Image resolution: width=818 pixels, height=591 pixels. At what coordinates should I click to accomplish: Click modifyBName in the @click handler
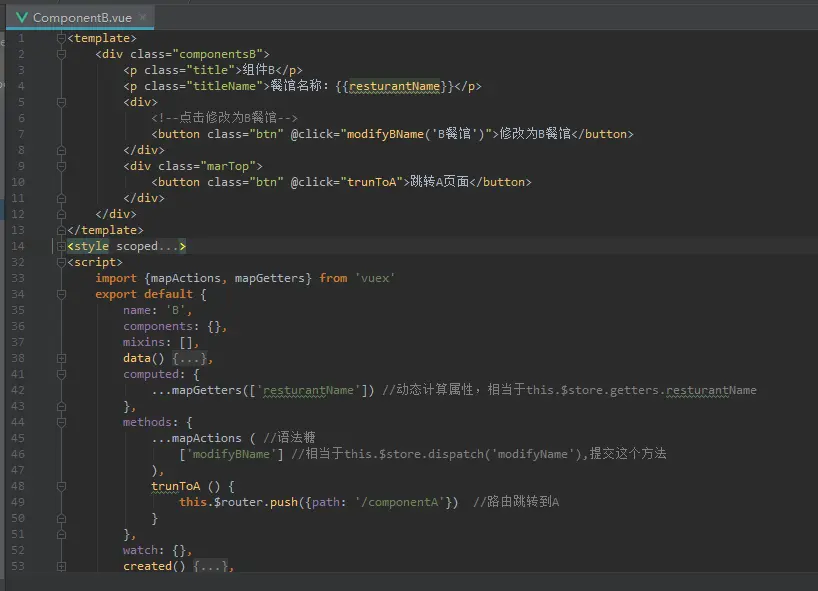tap(385, 134)
